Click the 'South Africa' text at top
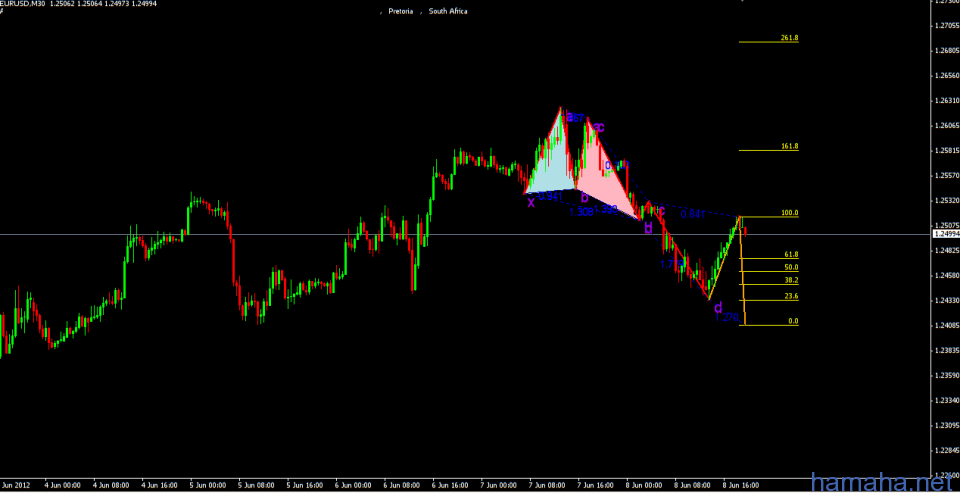This screenshot has height=493, width=960. (448, 11)
